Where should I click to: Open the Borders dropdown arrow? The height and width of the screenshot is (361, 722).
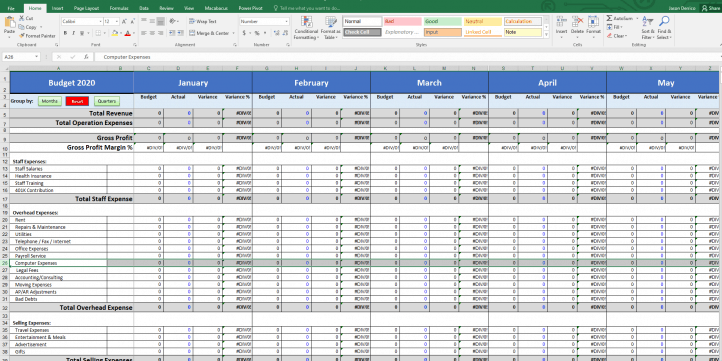105,33
